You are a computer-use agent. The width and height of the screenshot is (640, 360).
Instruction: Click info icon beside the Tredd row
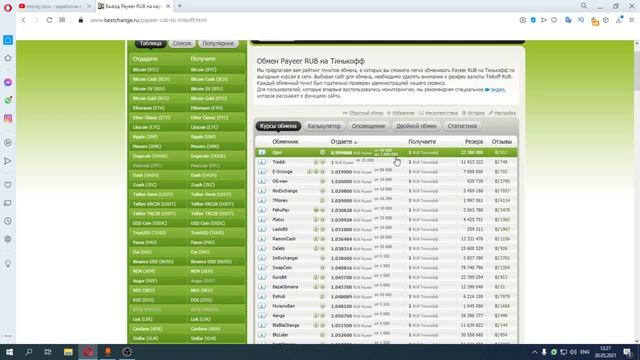(262, 162)
